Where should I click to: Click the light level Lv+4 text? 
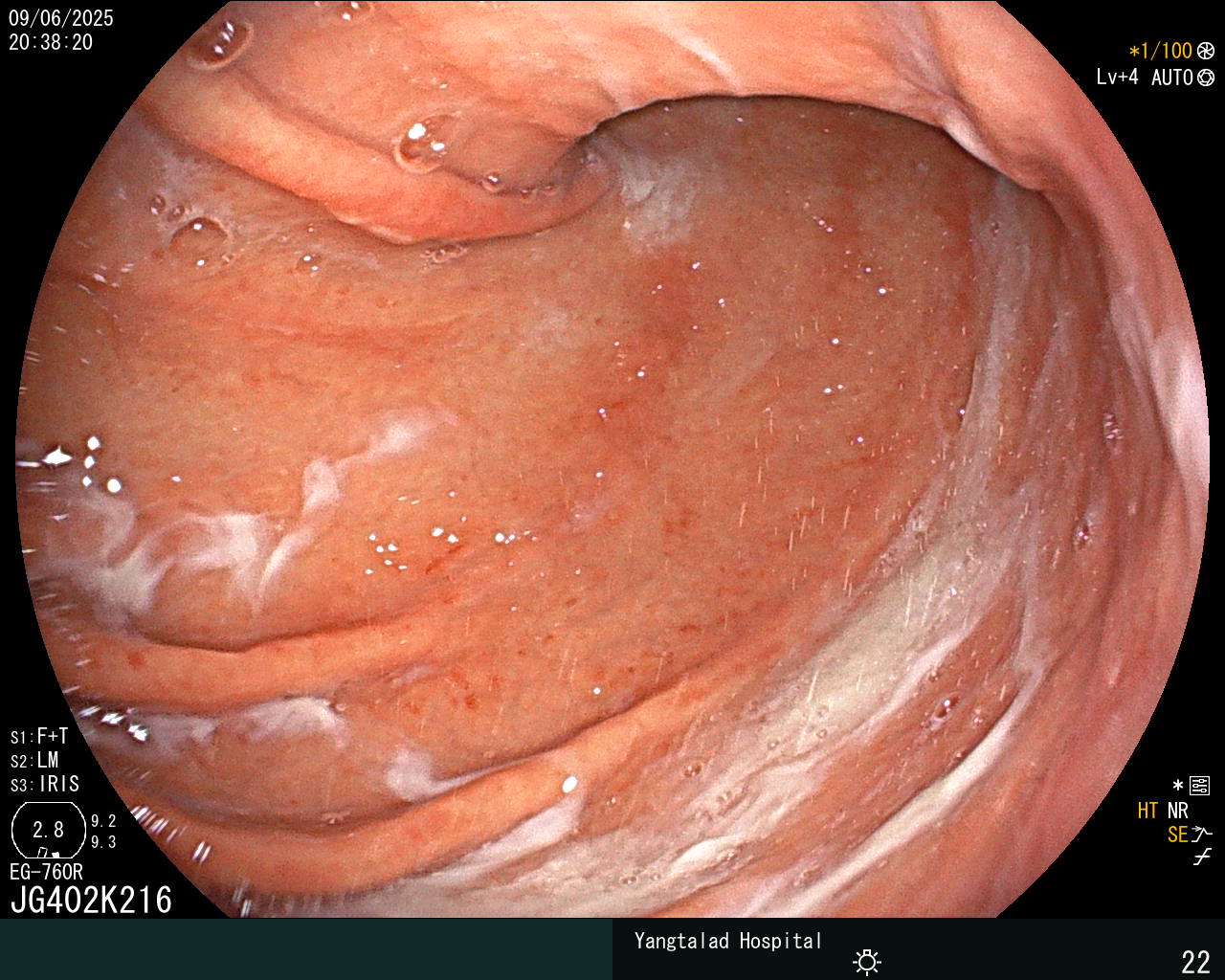pos(1118,78)
